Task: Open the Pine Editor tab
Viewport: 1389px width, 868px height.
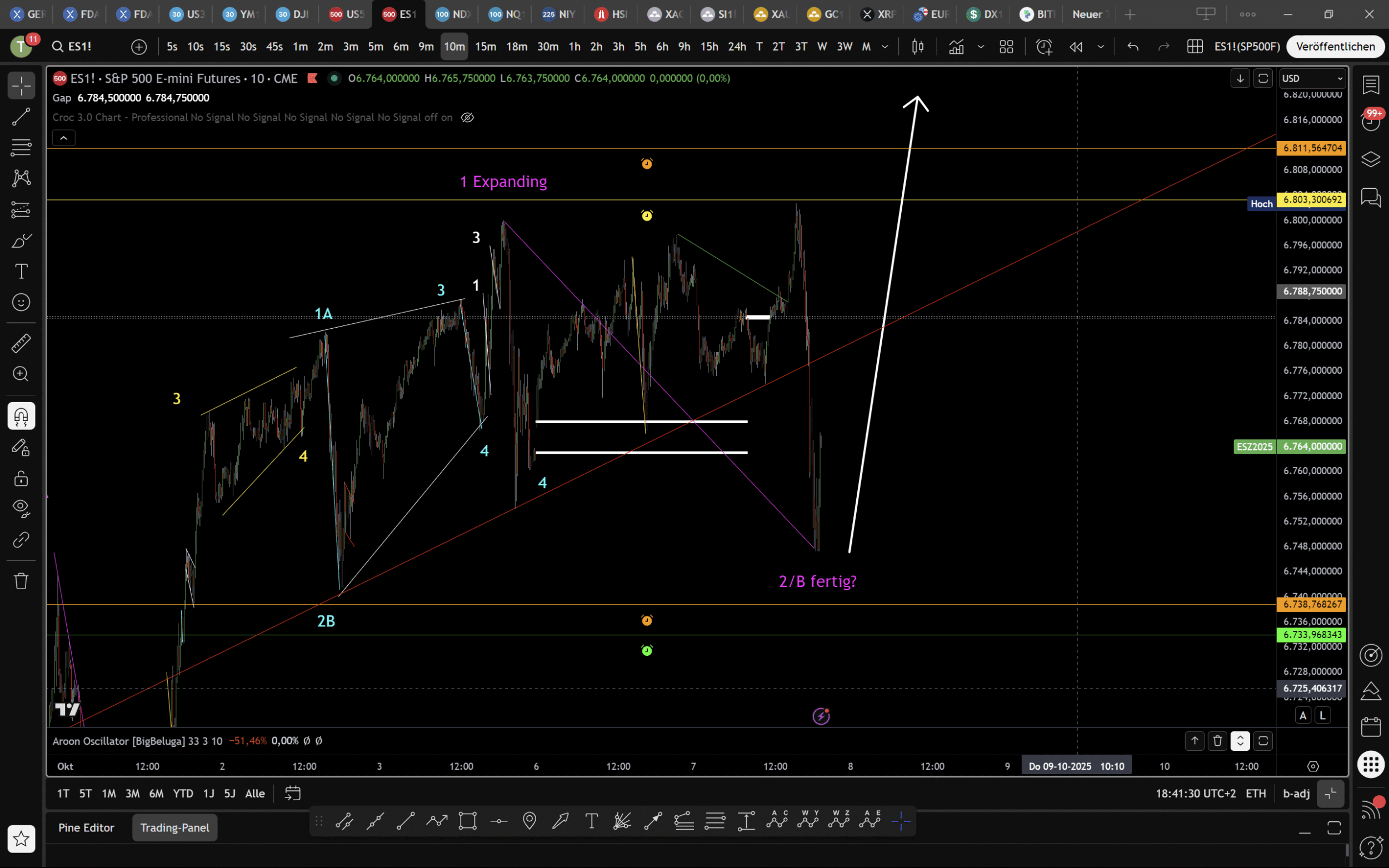Action: tap(86, 827)
